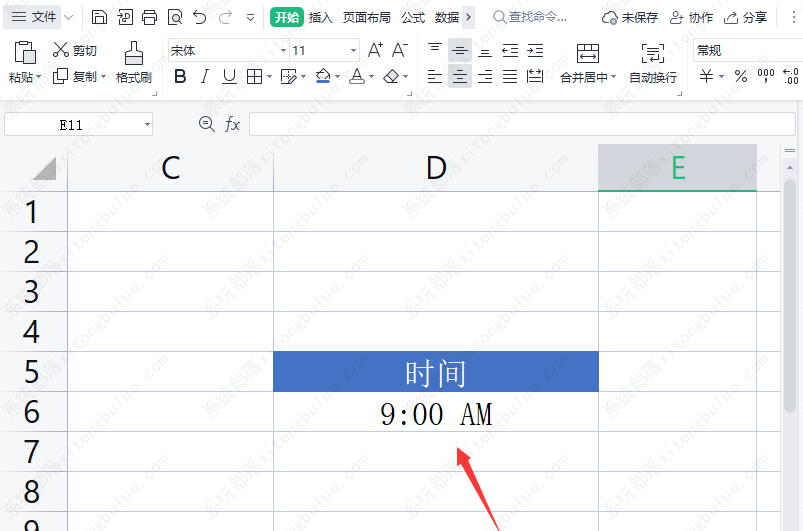Image resolution: width=803 pixels, height=531 pixels.
Task: Open the 常规 number format box
Action: point(748,50)
